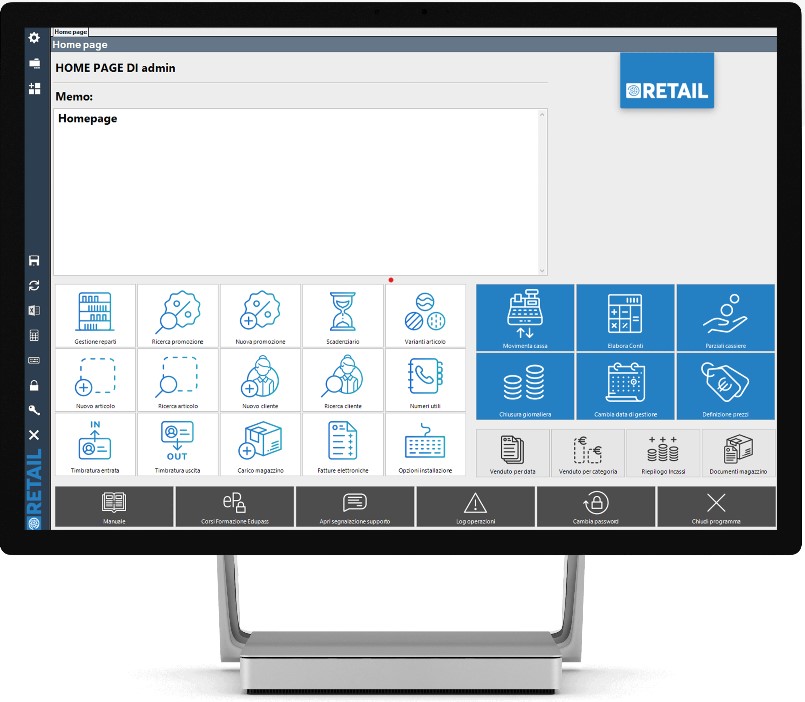This screenshot has width=805, height=702.
Task: Open the Venduto per categoria report
Action: (588, 453)
